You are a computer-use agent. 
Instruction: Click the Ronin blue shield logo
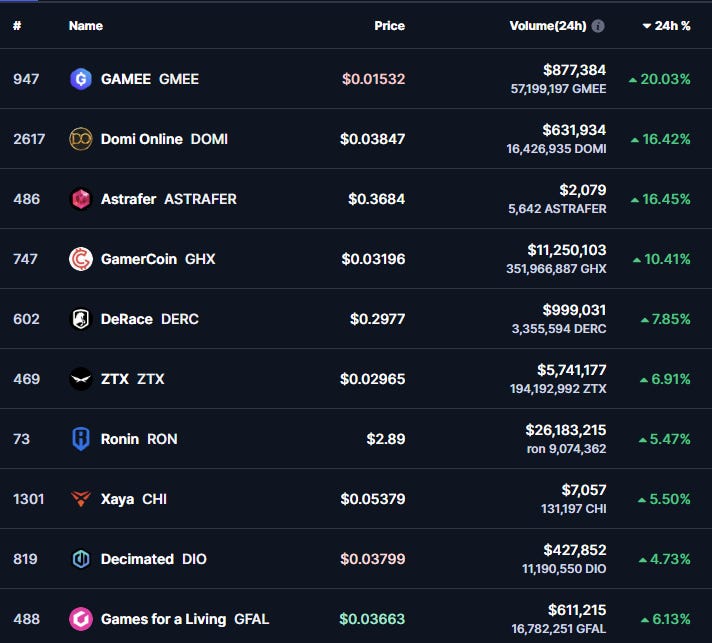[81, 439]
